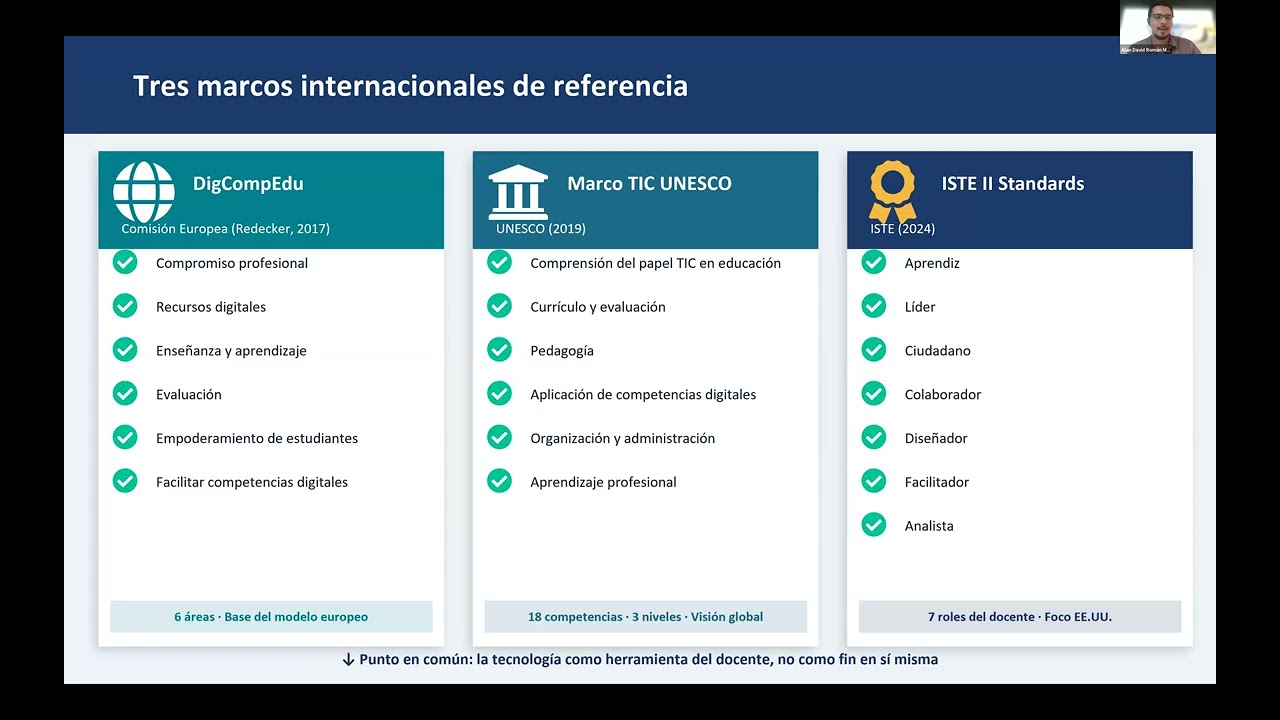The height and width of the screenshot is (720, 1280).
Task: Click the checkmark beside Colaborador
Action: (874, 394)
